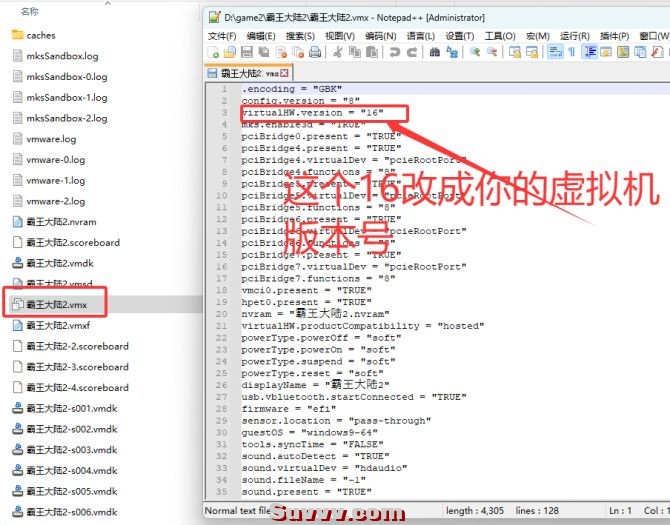Click the Undo arrow icon

394,52
